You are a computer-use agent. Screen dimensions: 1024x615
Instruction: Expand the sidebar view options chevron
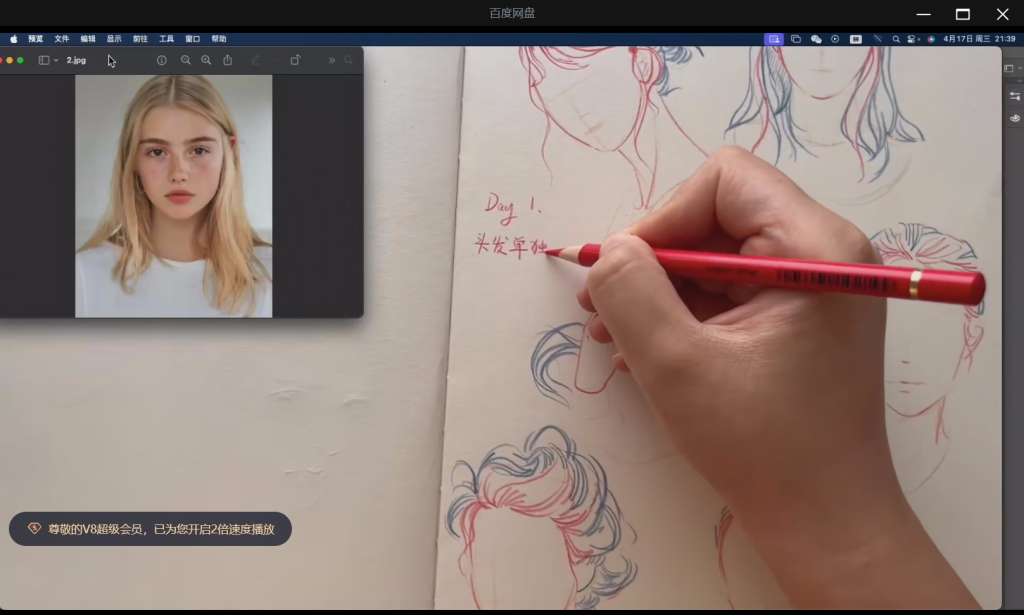(56, 60)
